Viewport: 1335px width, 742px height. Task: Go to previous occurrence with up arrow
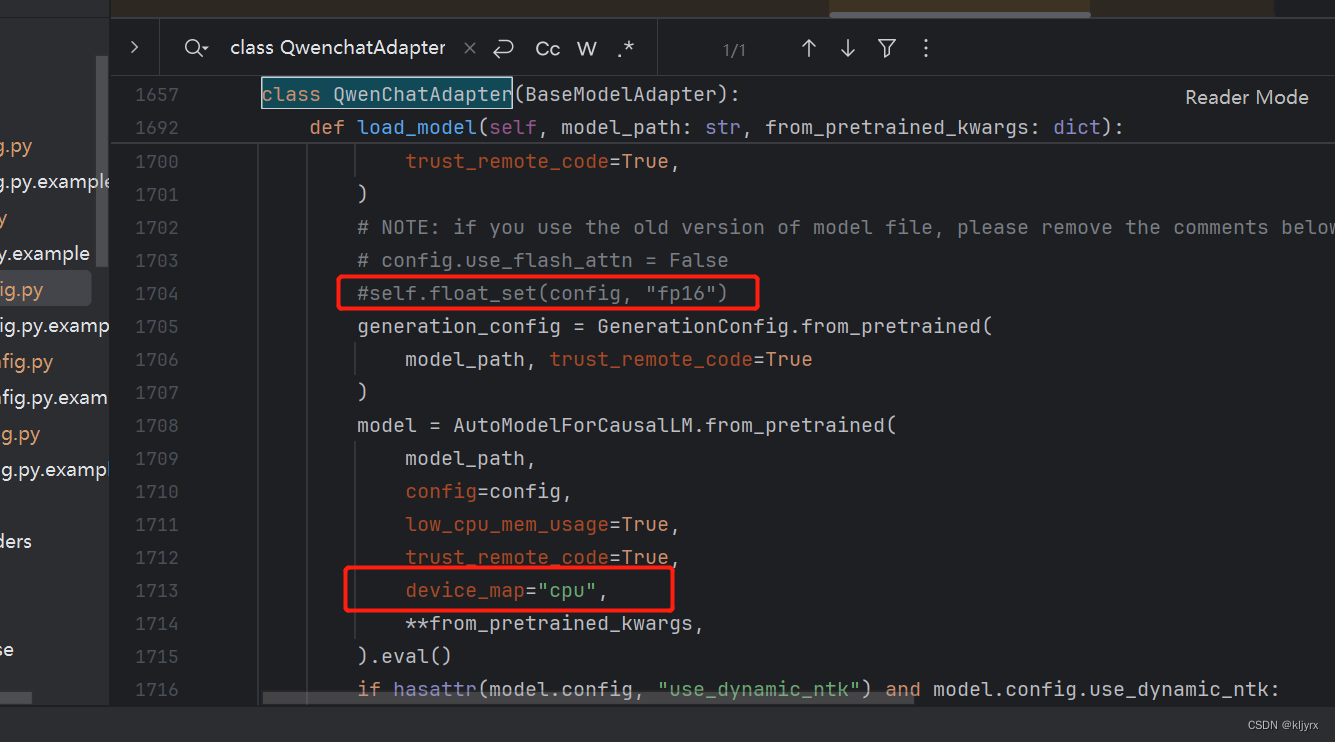[809, 48]
